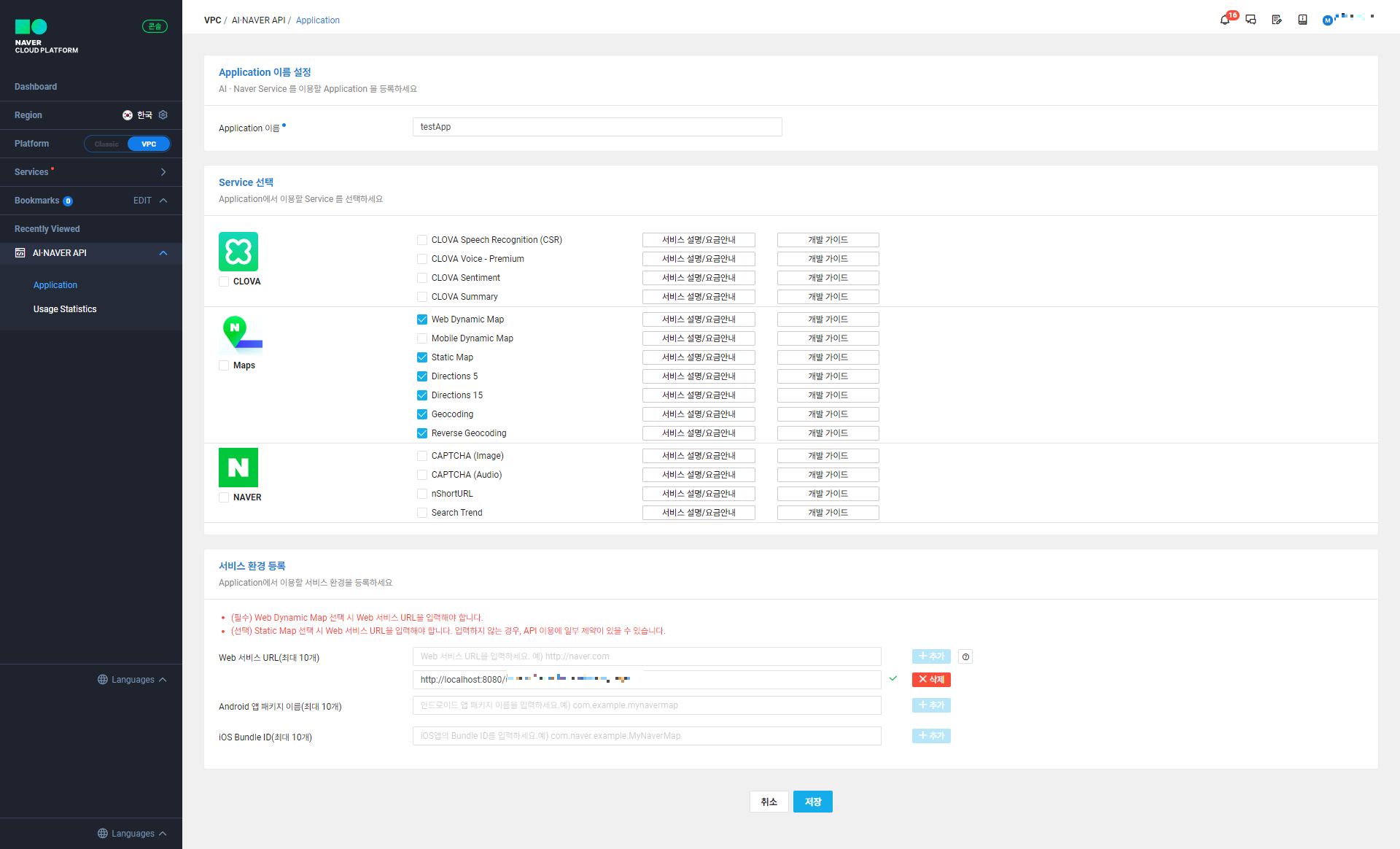Enable the Mobile Dynamic Map checkbox

(422, 338)
